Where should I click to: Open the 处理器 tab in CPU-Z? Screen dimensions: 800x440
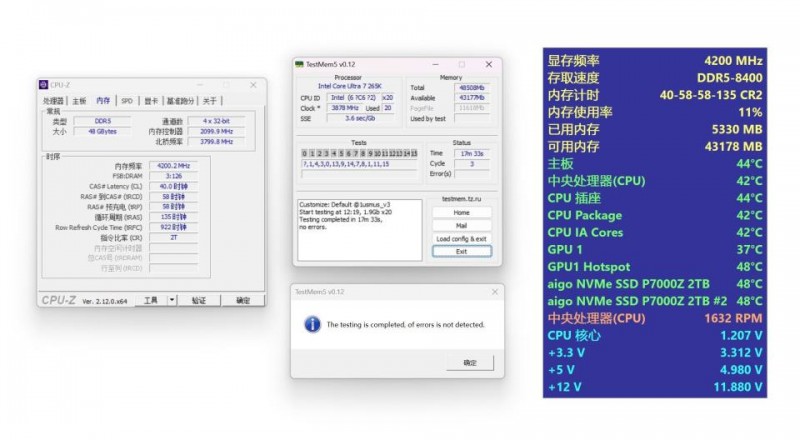53,101
